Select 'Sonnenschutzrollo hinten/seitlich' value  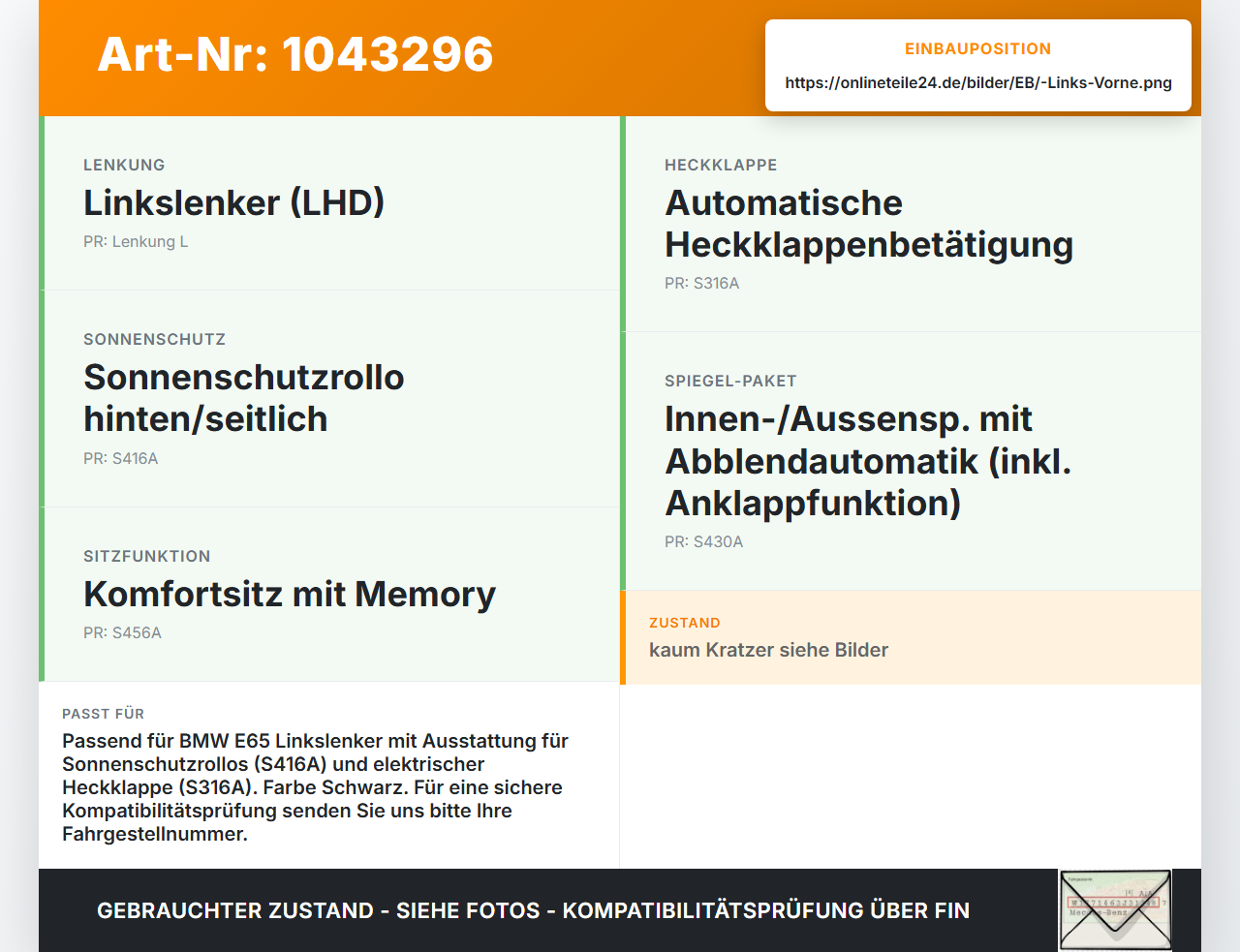pos(244,398)
